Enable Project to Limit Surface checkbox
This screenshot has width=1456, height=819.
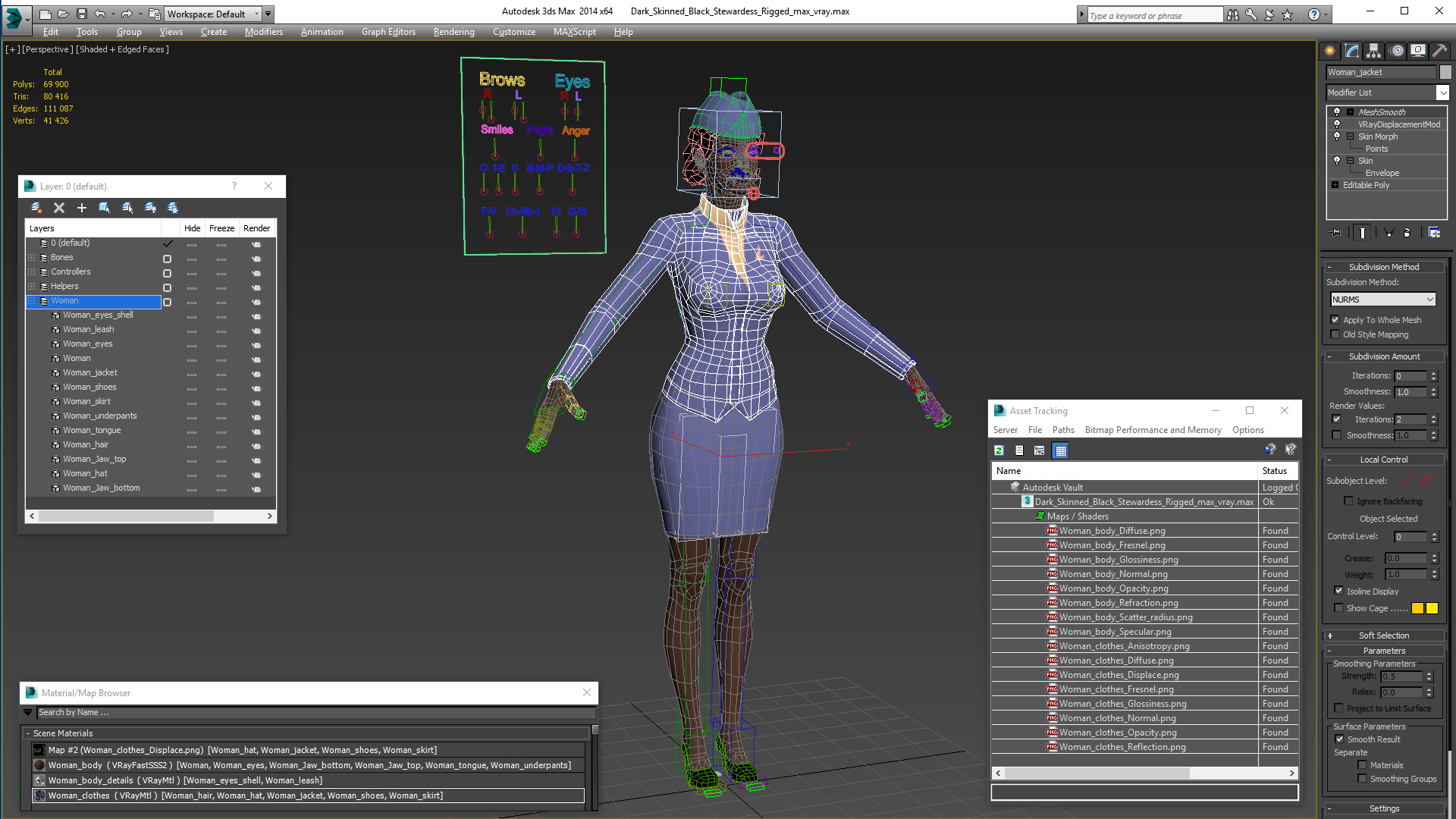(x=1338, y=708)
